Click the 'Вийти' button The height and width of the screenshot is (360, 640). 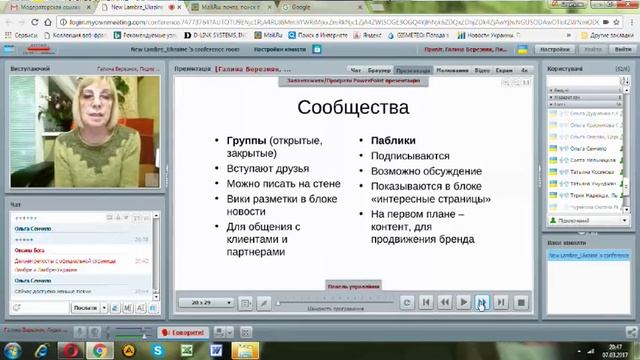pyautogui.click(x=623, y=49)
